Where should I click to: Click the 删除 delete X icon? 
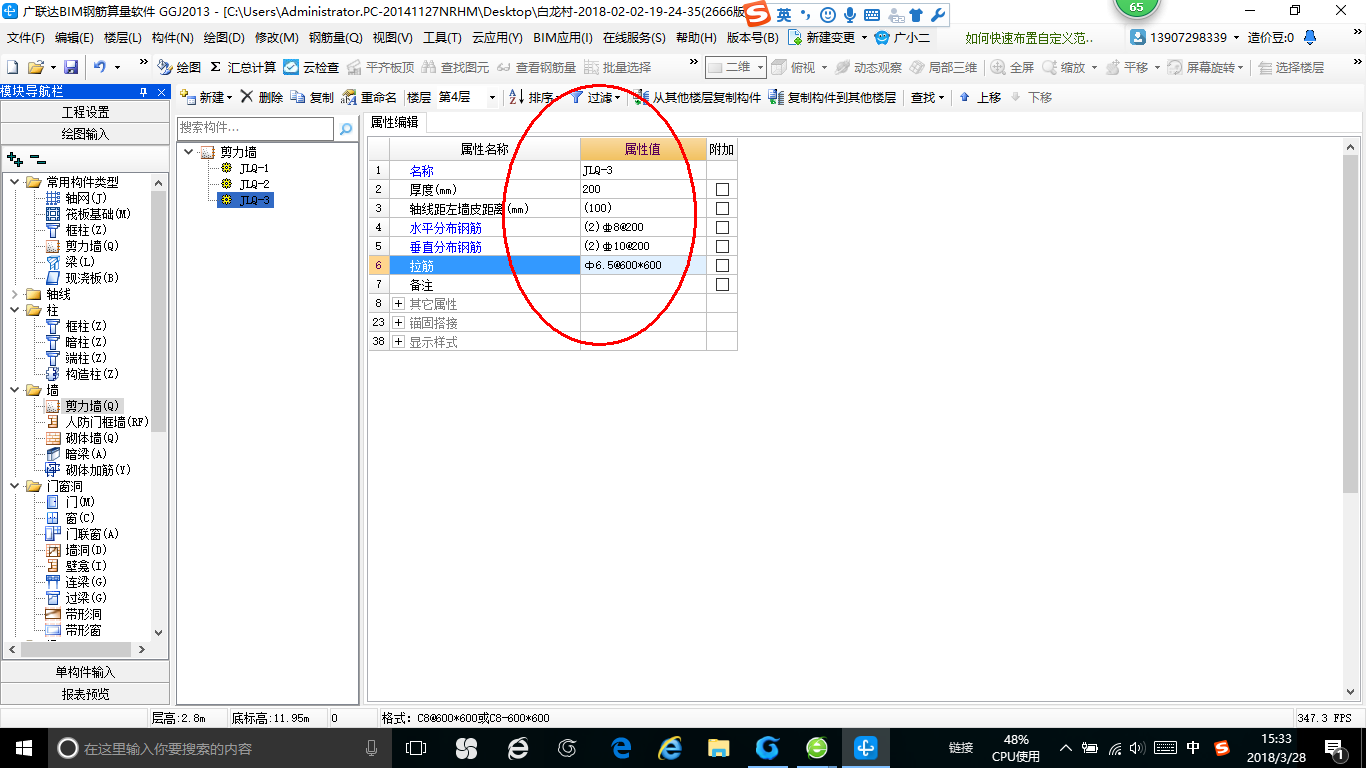(247, 97)
